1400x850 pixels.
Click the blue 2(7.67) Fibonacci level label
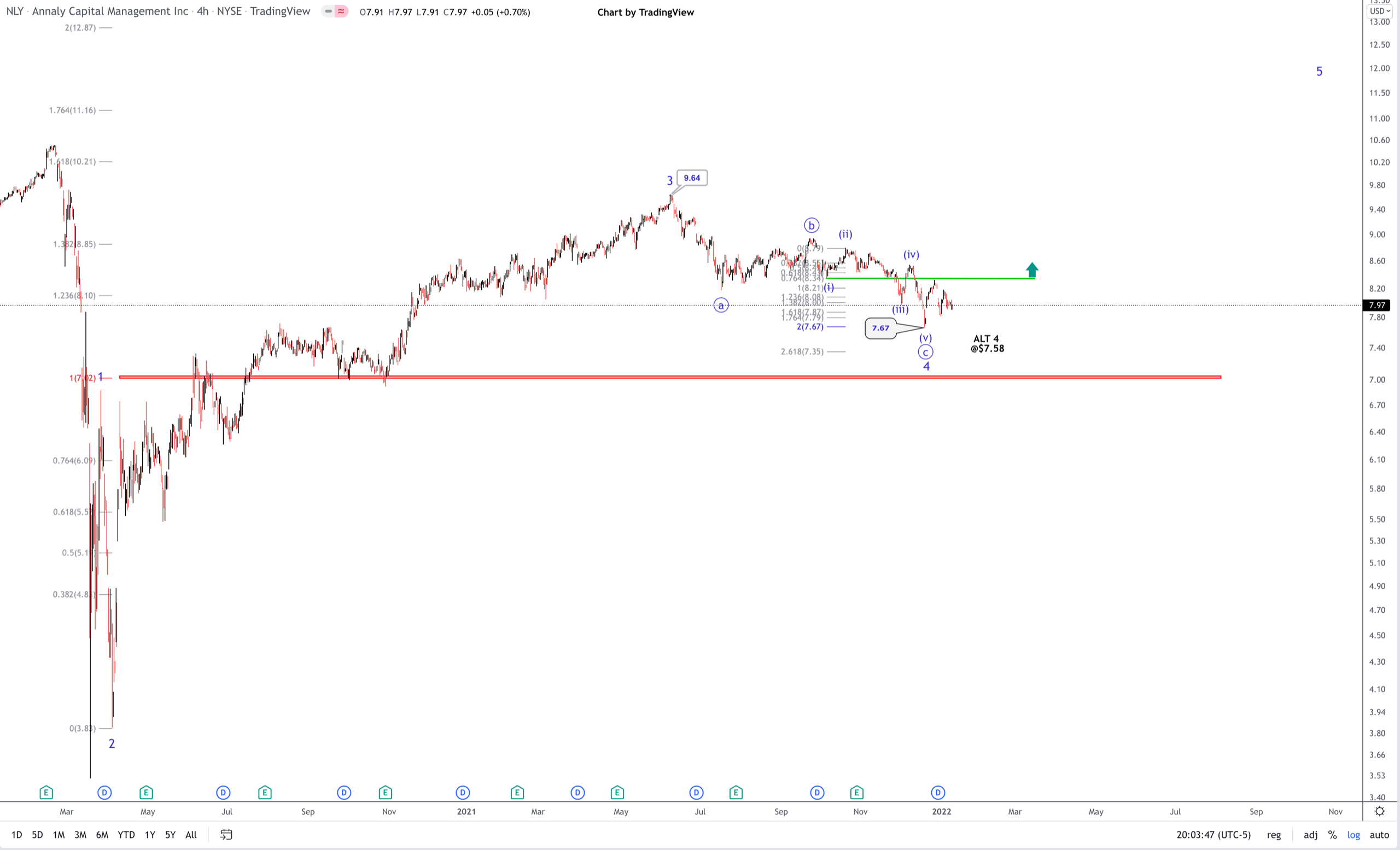coord(810,326)
